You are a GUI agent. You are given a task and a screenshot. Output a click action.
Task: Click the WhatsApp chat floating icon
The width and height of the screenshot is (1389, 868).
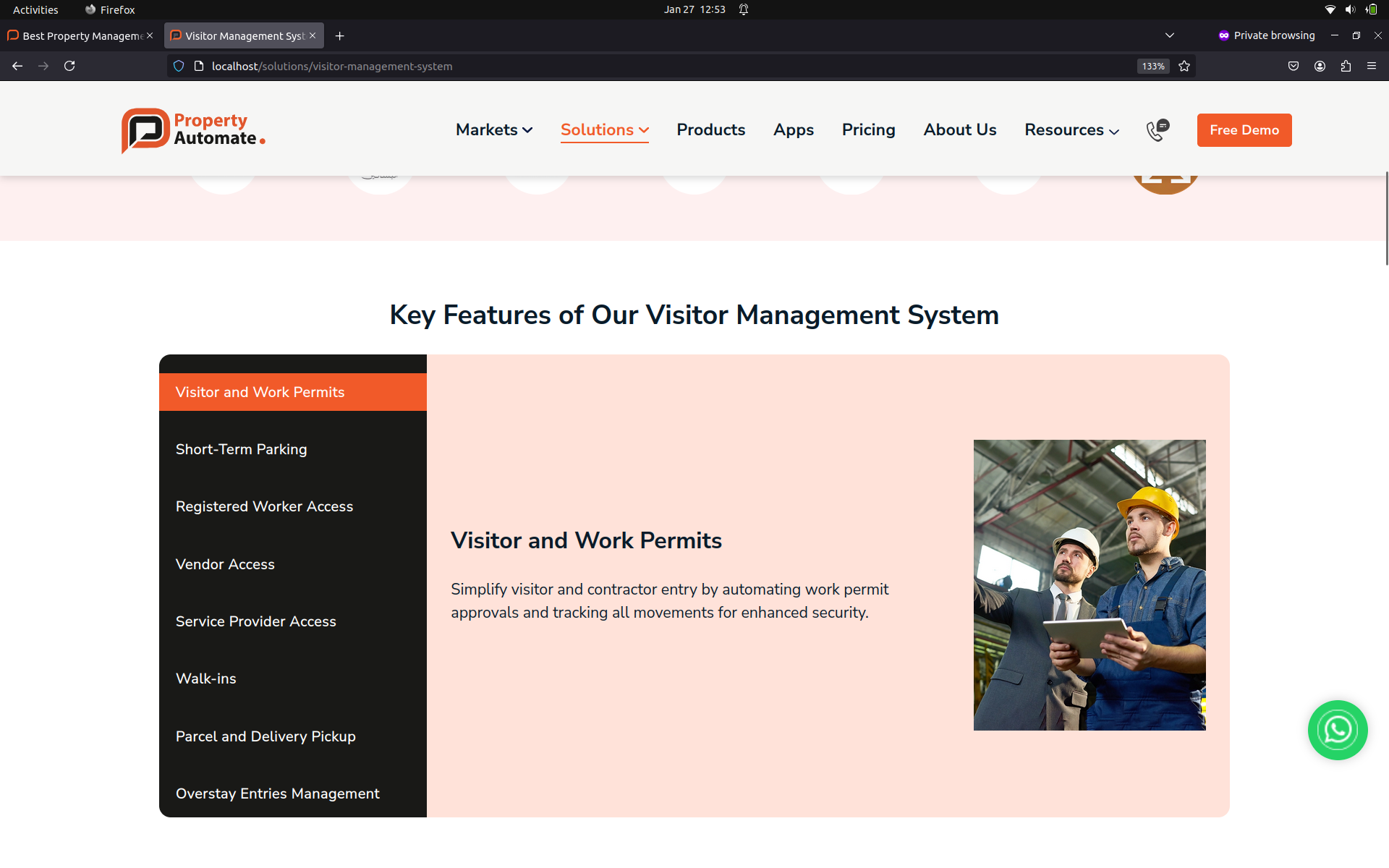[x=1337, y=730]
